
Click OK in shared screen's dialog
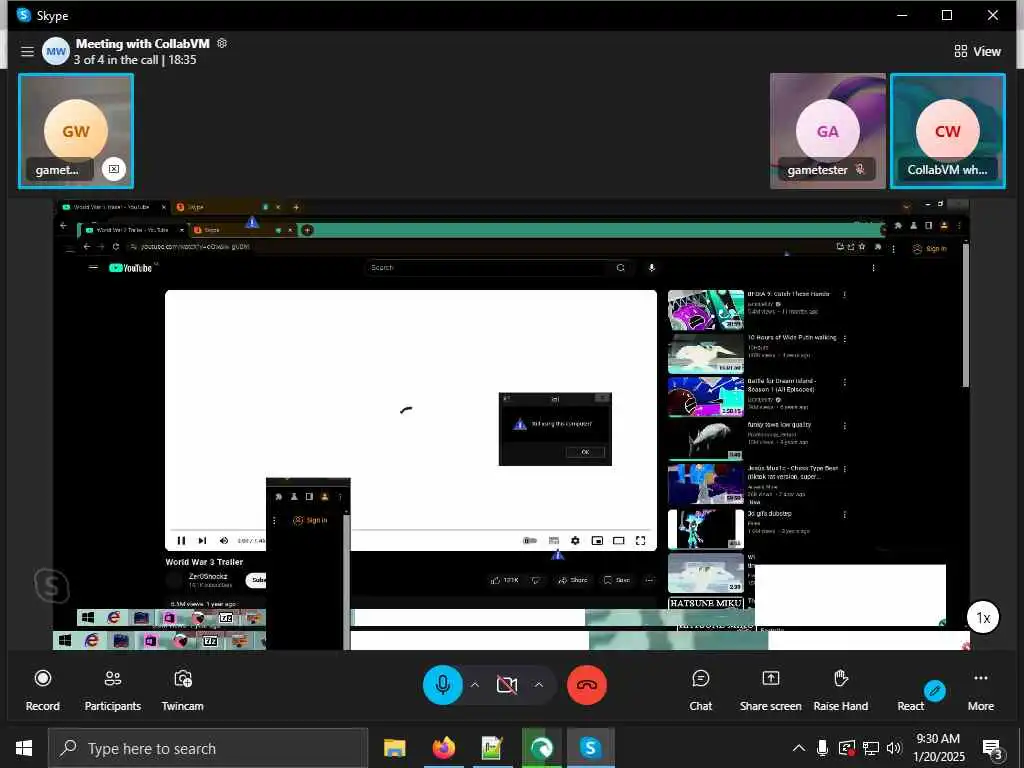[x=585, y=452]
